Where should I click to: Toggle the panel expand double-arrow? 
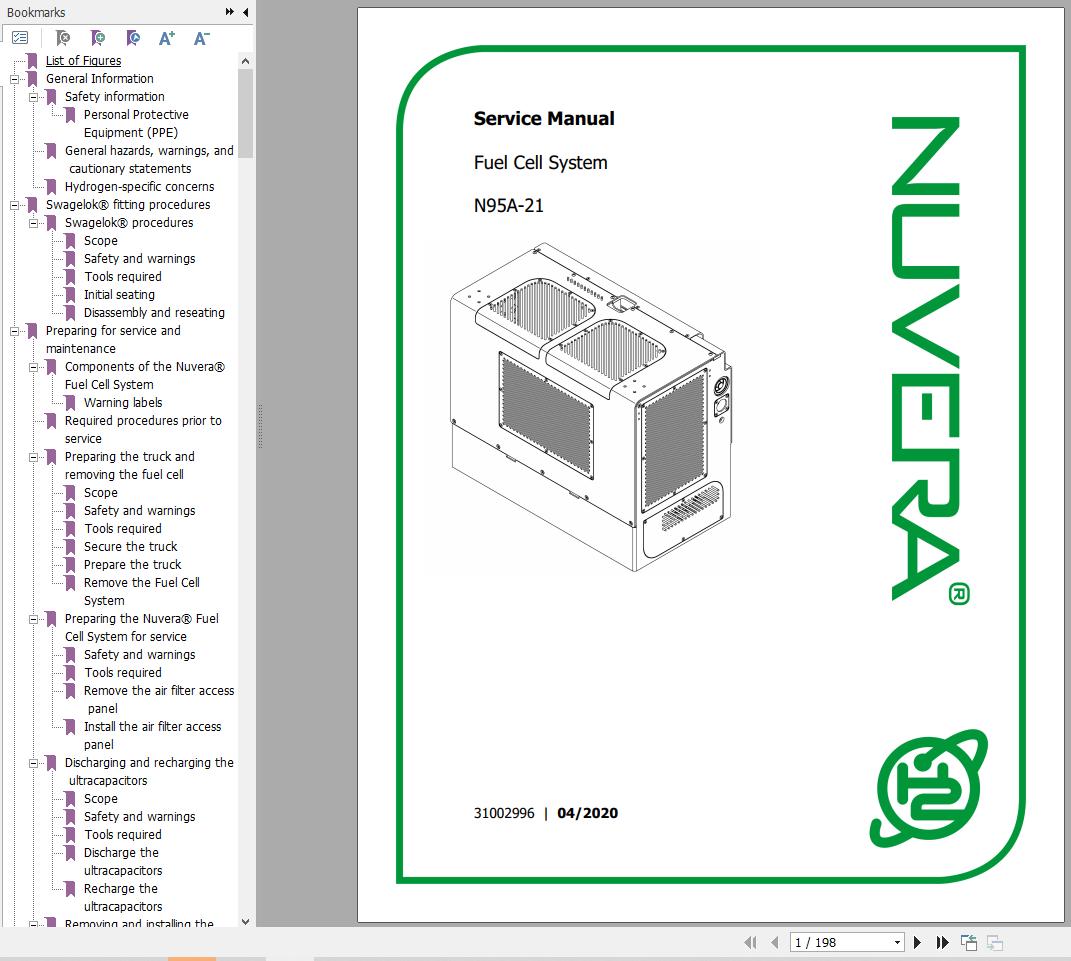[231, 12]
